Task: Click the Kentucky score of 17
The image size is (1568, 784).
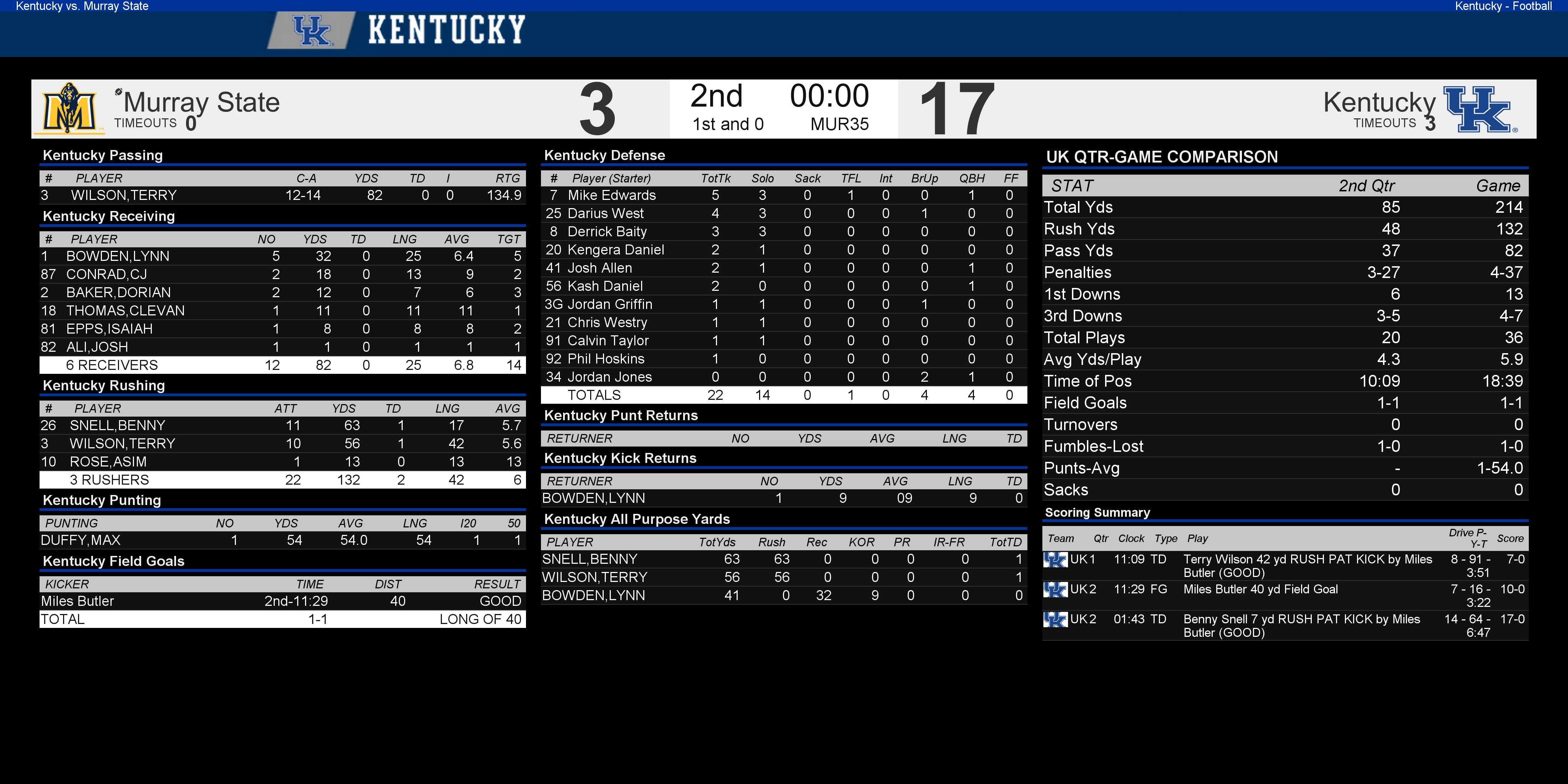Action: [956, 109]
